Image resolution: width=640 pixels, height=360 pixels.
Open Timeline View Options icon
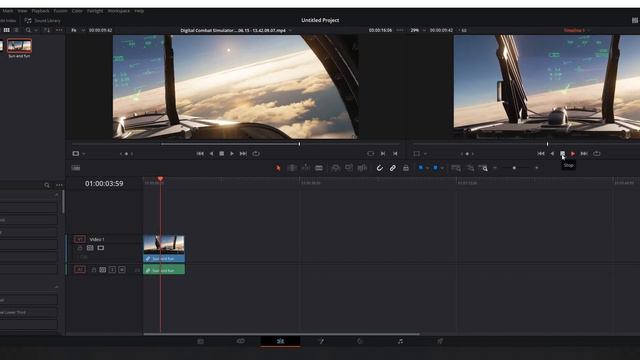point(76,168)
